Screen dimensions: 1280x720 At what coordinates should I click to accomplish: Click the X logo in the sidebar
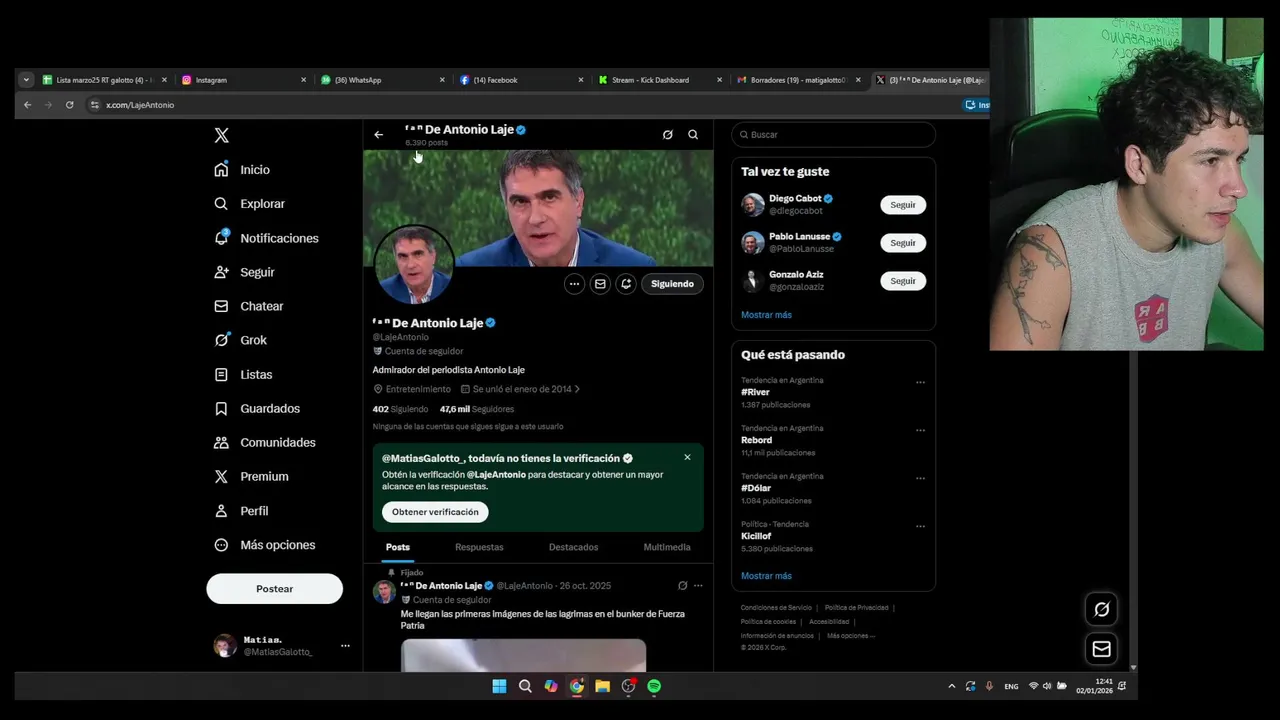[222, 135]
